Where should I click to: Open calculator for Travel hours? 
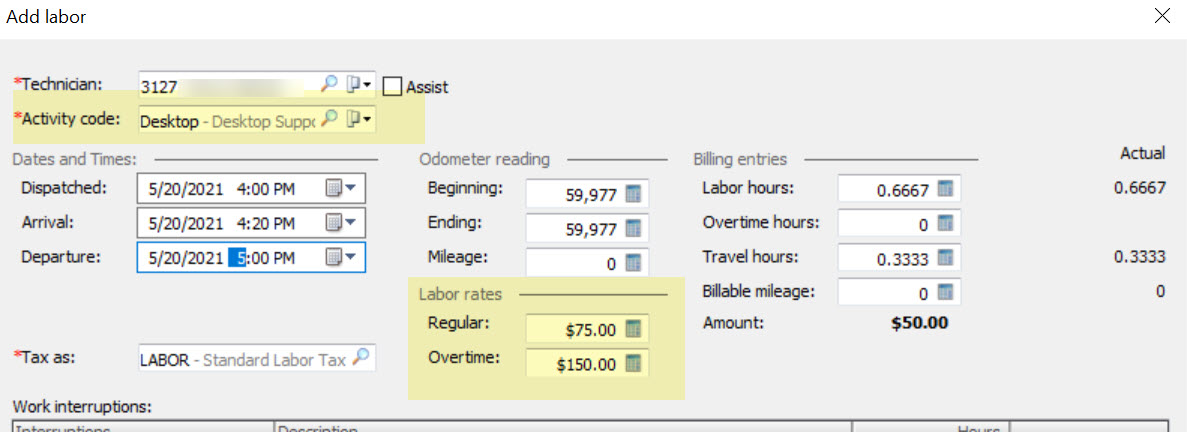pos(945,258)
